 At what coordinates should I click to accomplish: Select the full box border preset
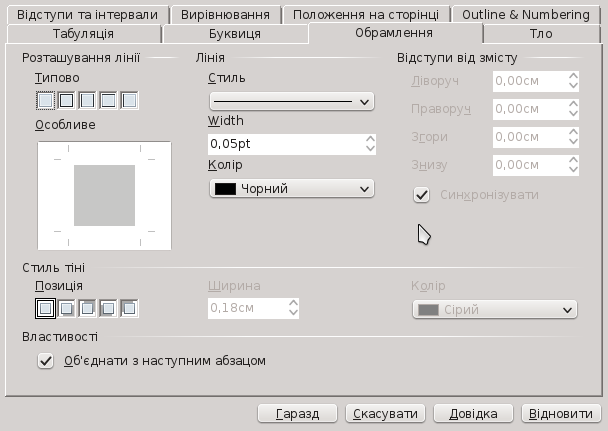coord(66,100)
